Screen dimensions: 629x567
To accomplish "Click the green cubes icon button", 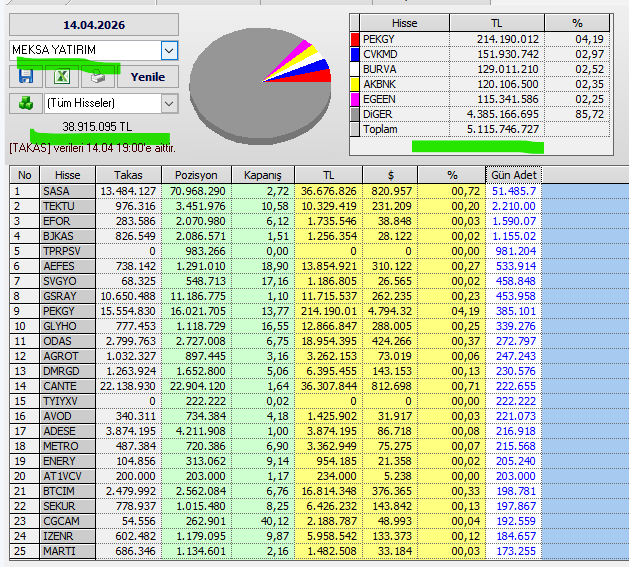I will tap(26, 103).
